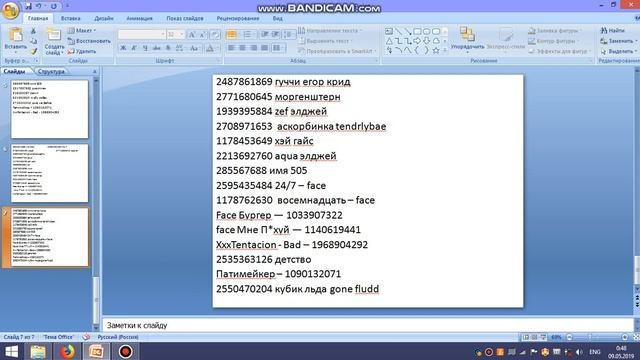The width and height of the screenshot is (640, 360).
Task: Click the Paste (Вставить) button
Action: (16, 39)
